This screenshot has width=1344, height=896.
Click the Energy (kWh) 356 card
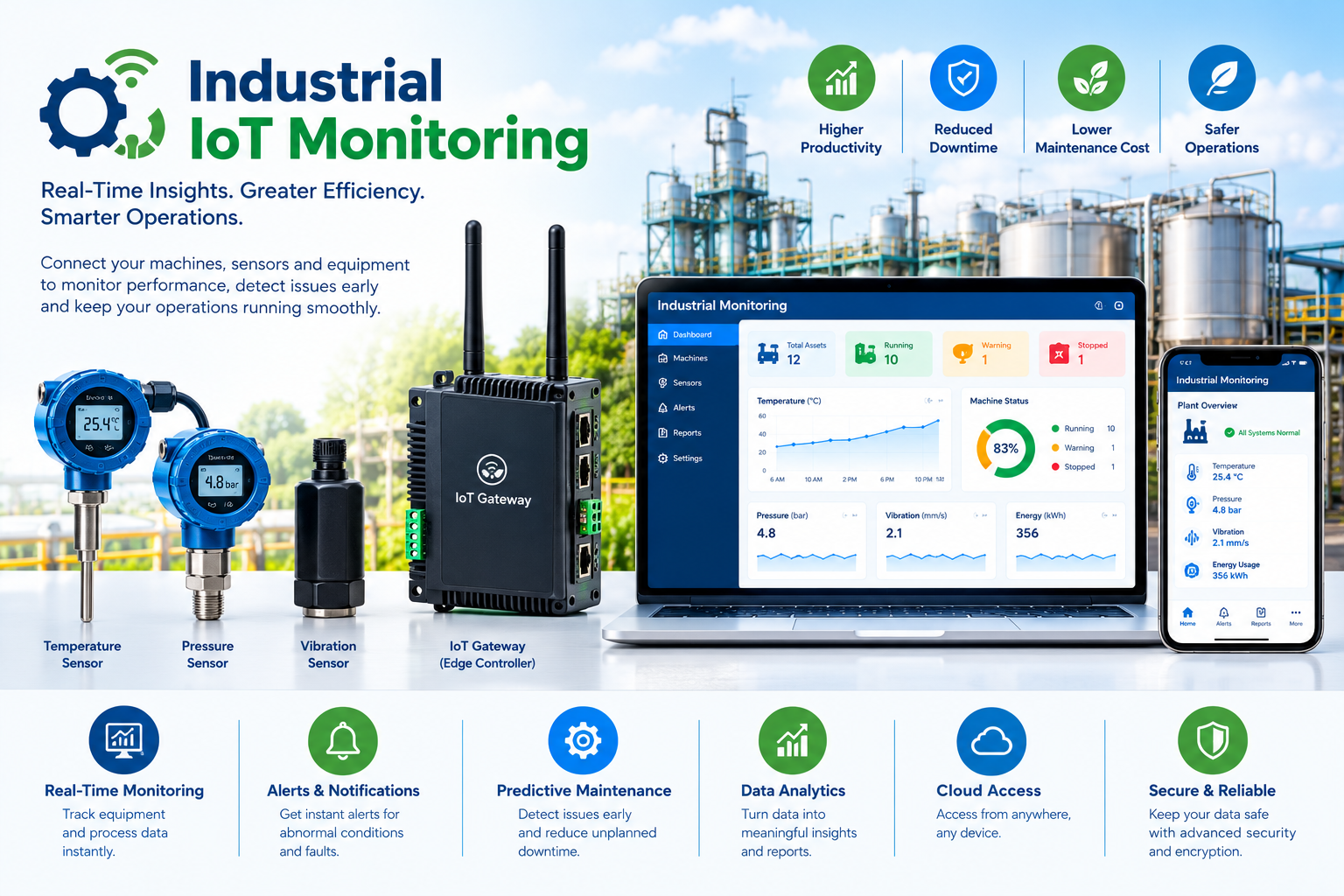[x=1066, y=540]
